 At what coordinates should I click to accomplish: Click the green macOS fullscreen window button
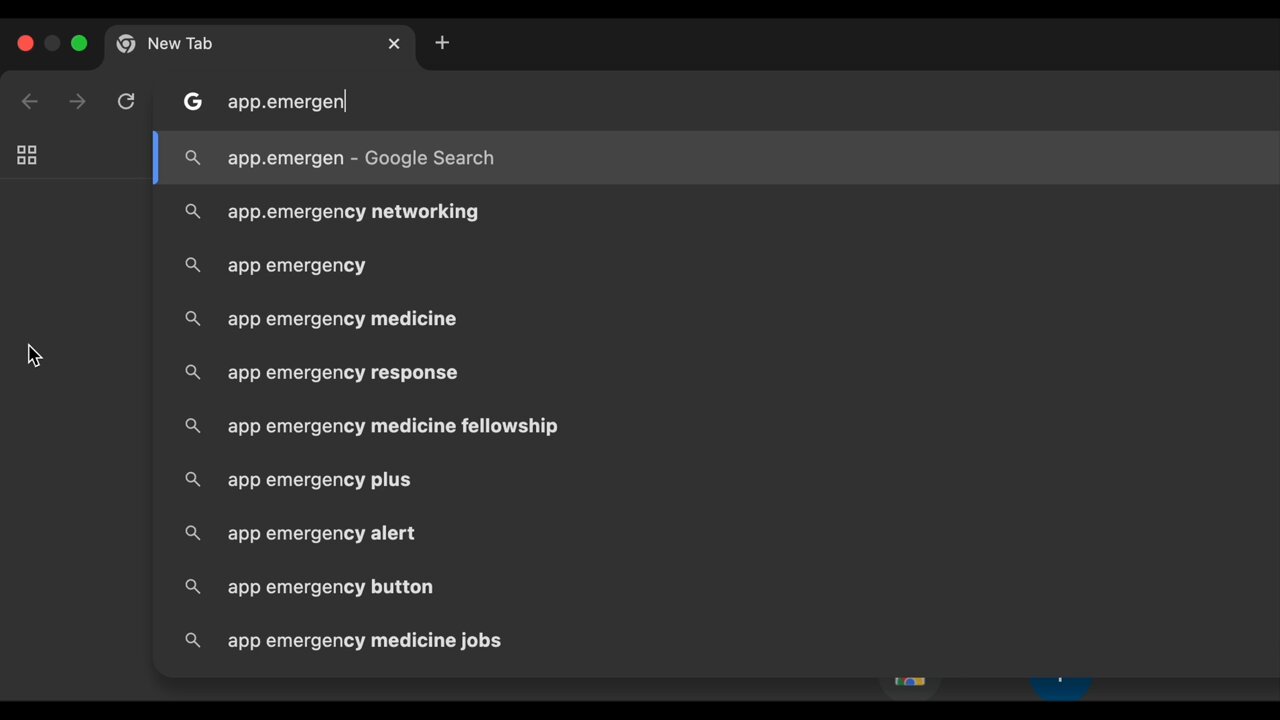click(79, 43)
